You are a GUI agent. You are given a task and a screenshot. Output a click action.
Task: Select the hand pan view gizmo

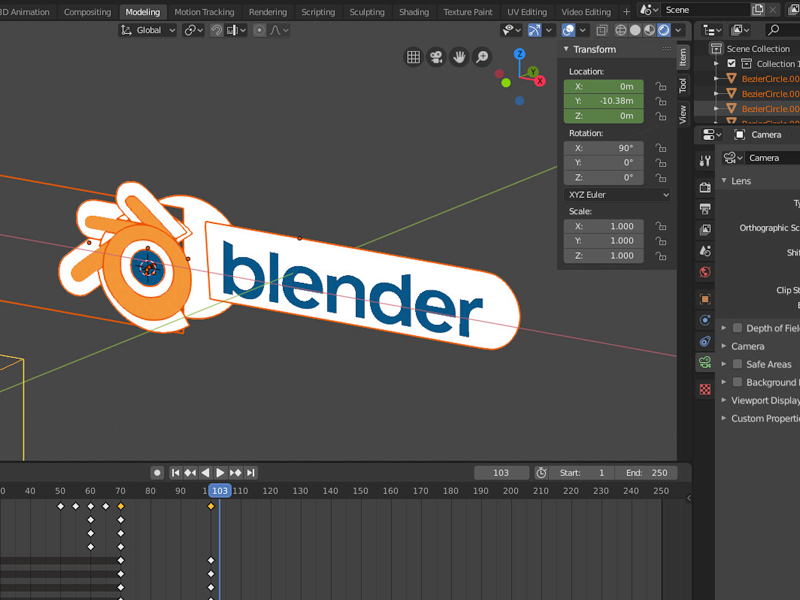(459, 57)
